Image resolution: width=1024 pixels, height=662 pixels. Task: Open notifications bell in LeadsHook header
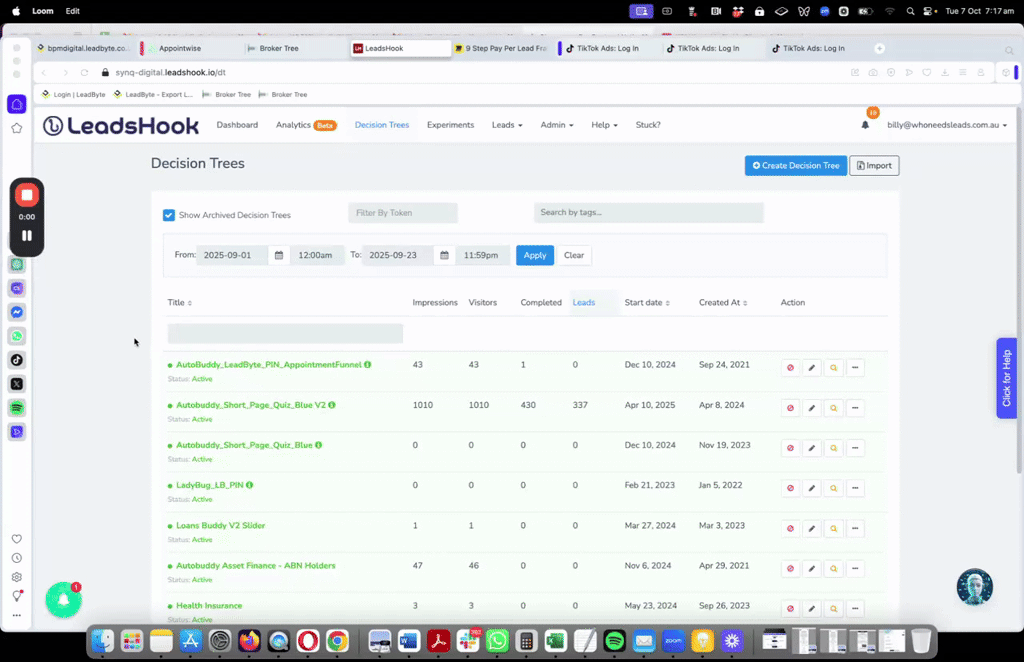coord(865,125)
